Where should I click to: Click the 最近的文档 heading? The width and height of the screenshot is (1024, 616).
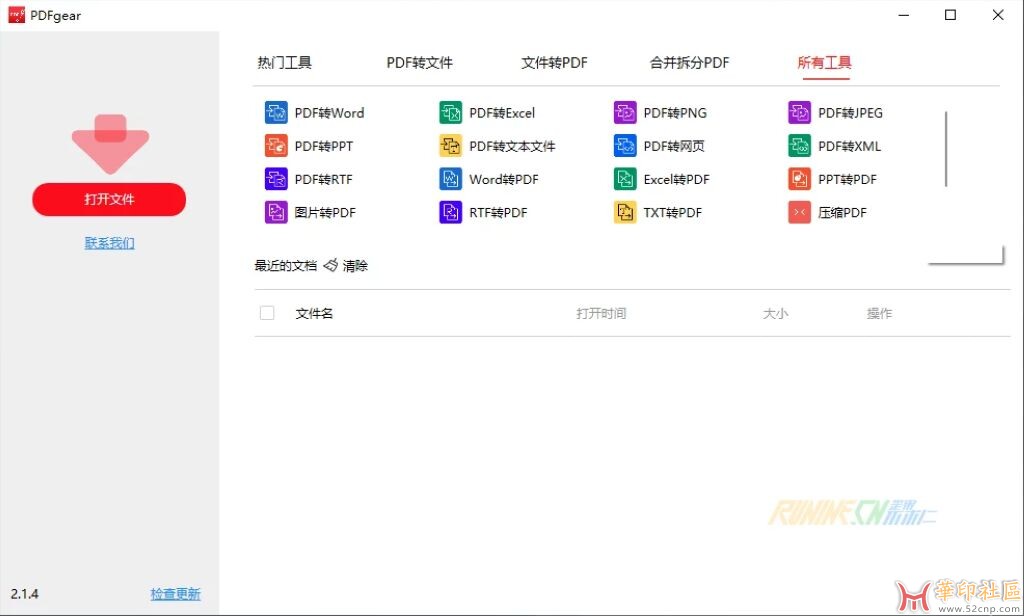(285, 266)
